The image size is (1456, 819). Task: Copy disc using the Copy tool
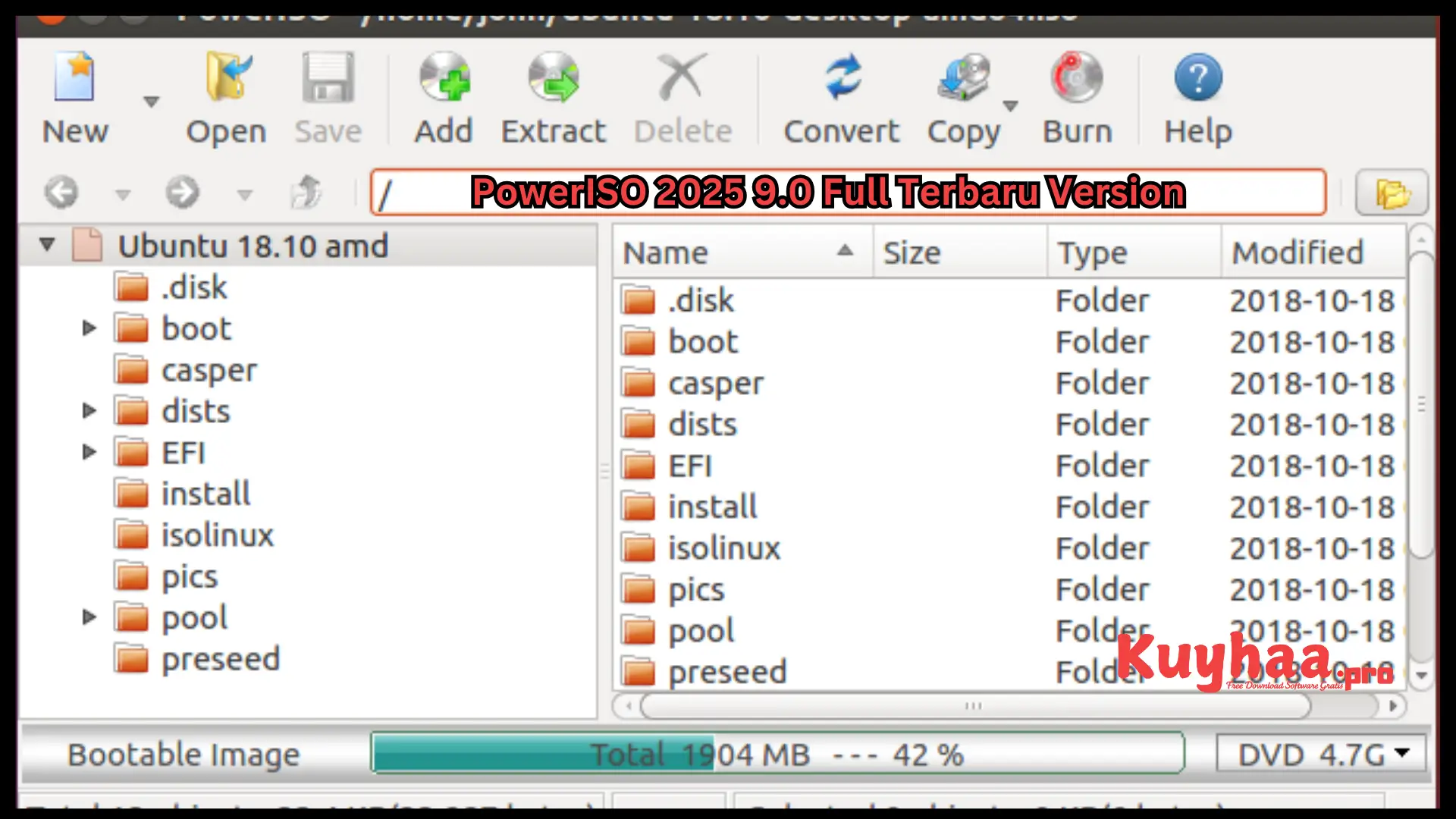coord(963,96)
